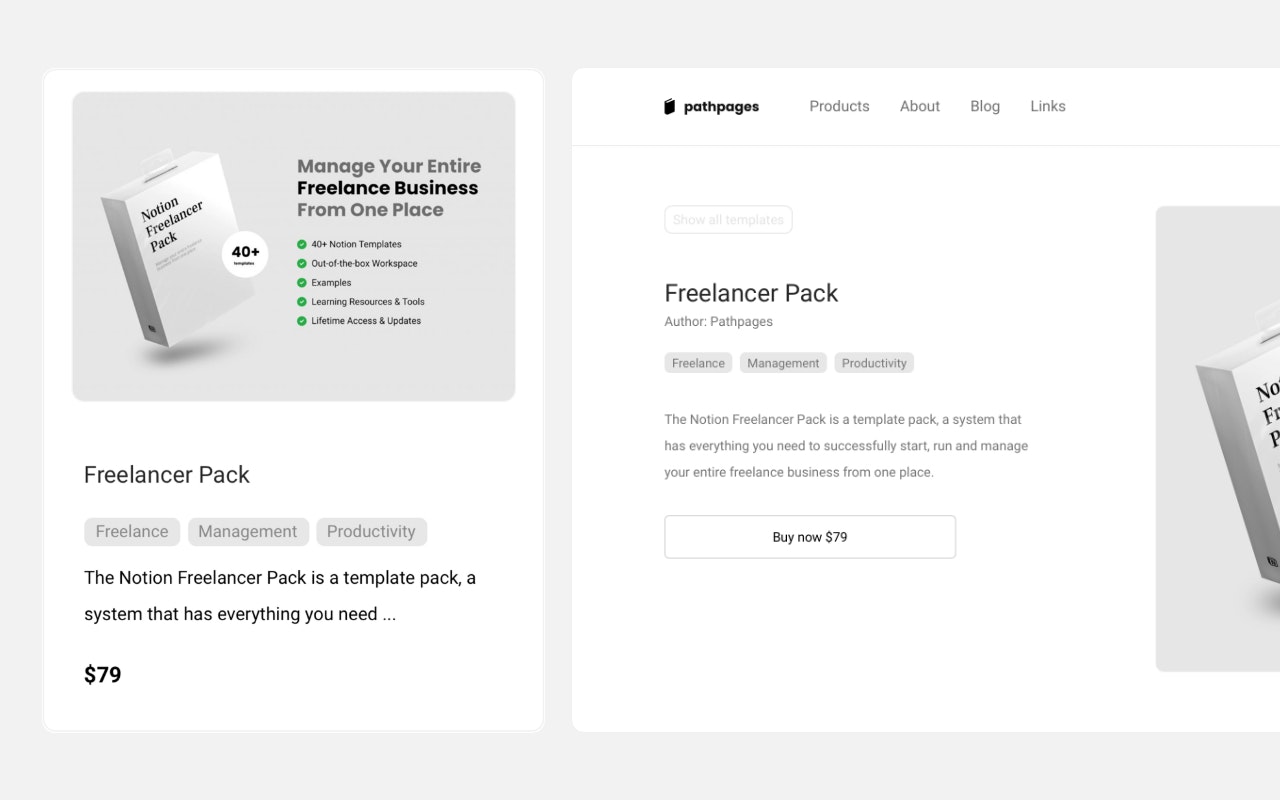Click checkmark icon beside "40+ Notion Templates"
This screenshot has height=800, width=1280.
click(x=300, y=243)
